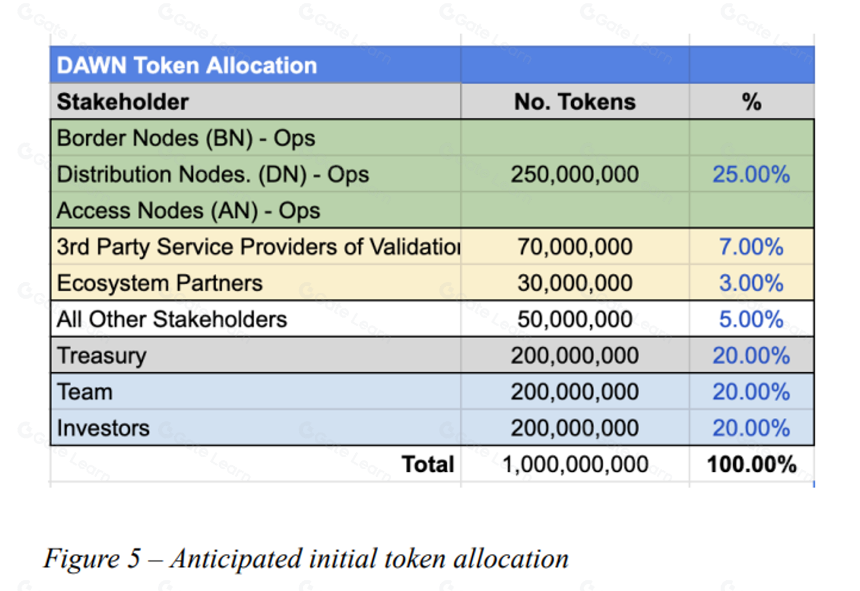Screen dimensions: 860x591
Task: Click the Investors row label
Action: pyautogui.click(x=256, y=428)
